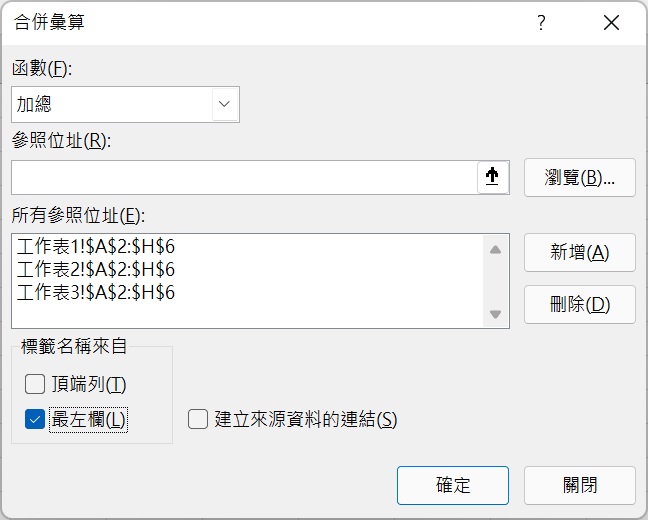Click the 刪除(D) delete button
Screen dimensions: 648x520
(579, 305)
